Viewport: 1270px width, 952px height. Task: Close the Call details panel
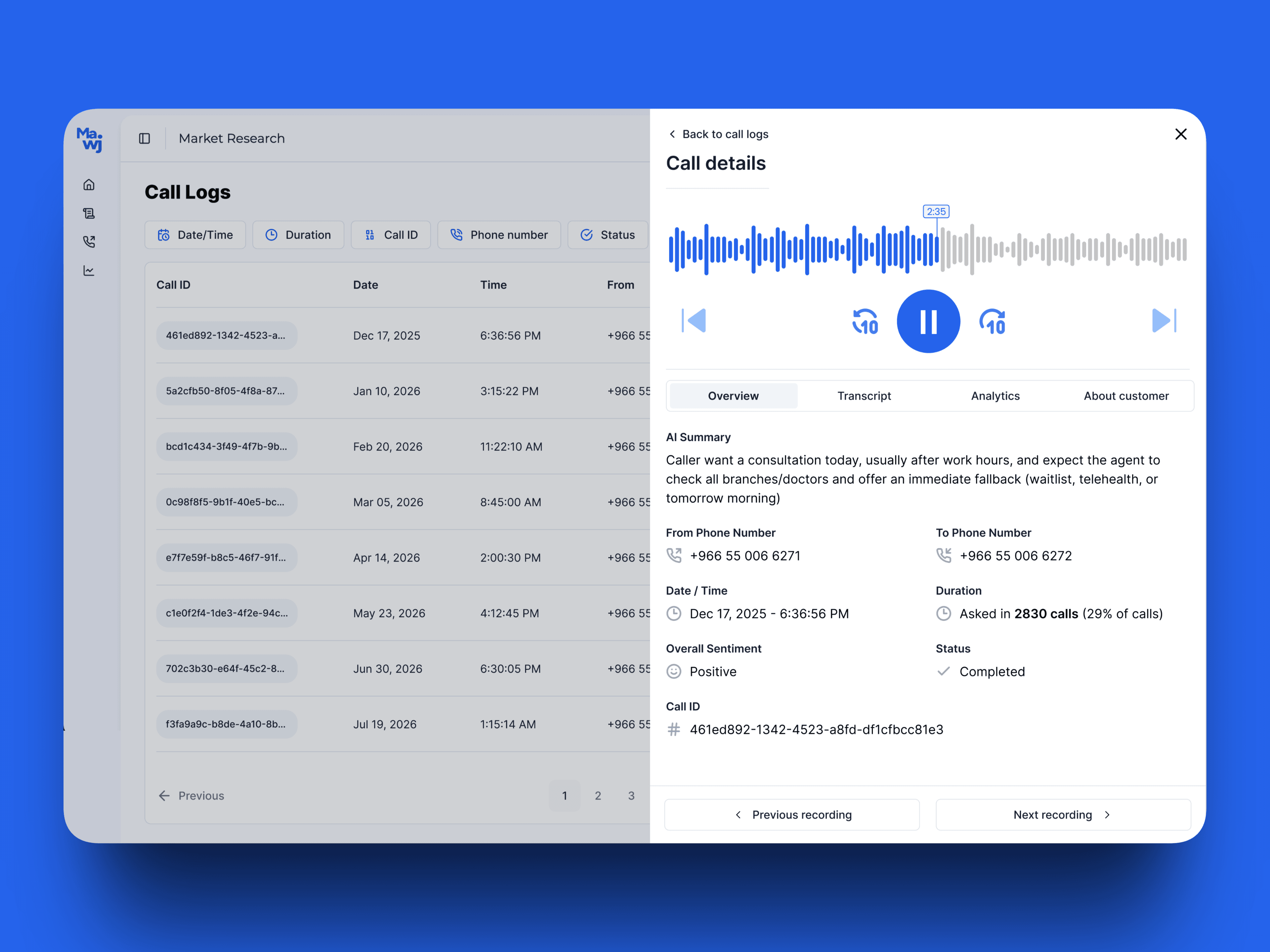(x=1180, y=134)
